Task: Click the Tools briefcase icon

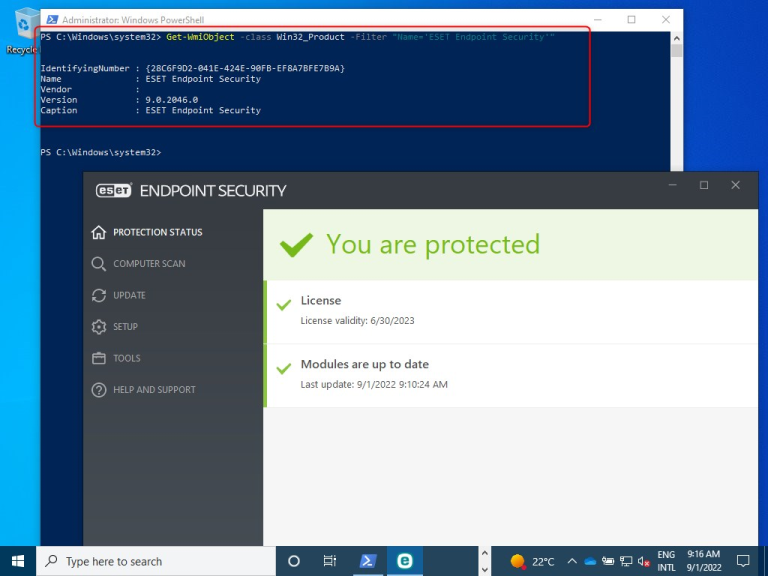Action: [98, 358]
